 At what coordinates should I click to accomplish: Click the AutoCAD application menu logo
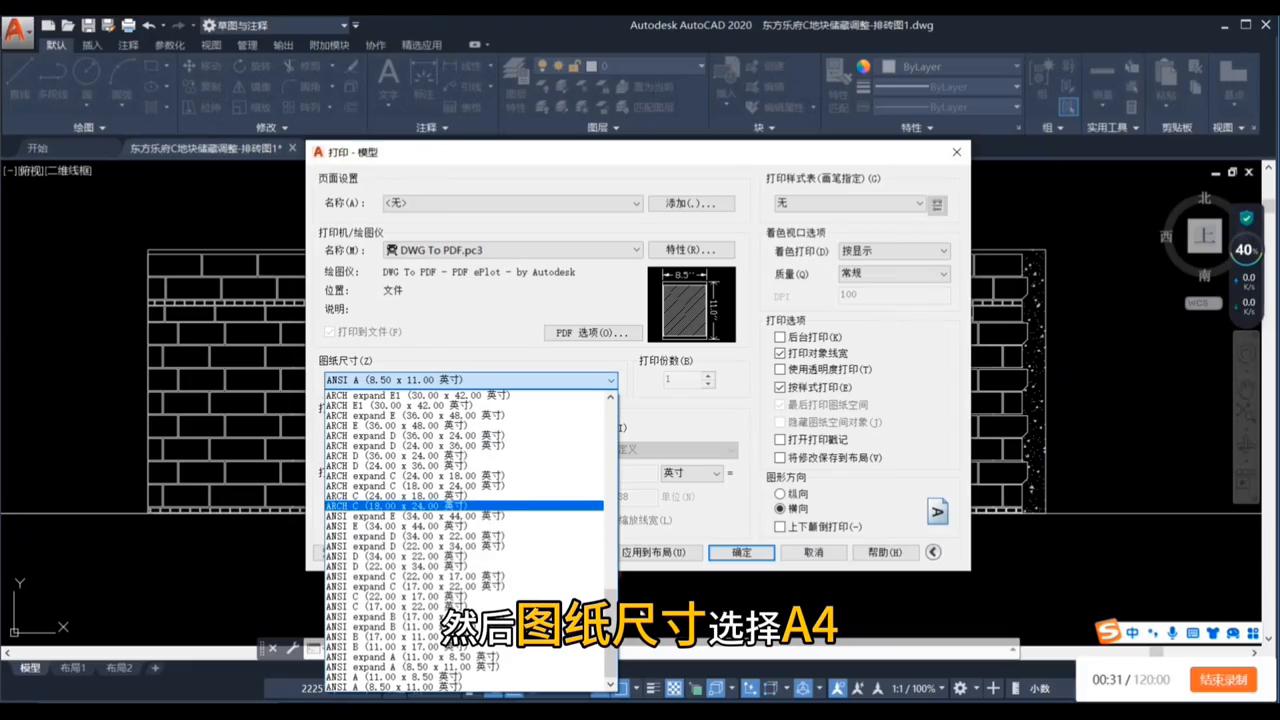click(17, 31)
